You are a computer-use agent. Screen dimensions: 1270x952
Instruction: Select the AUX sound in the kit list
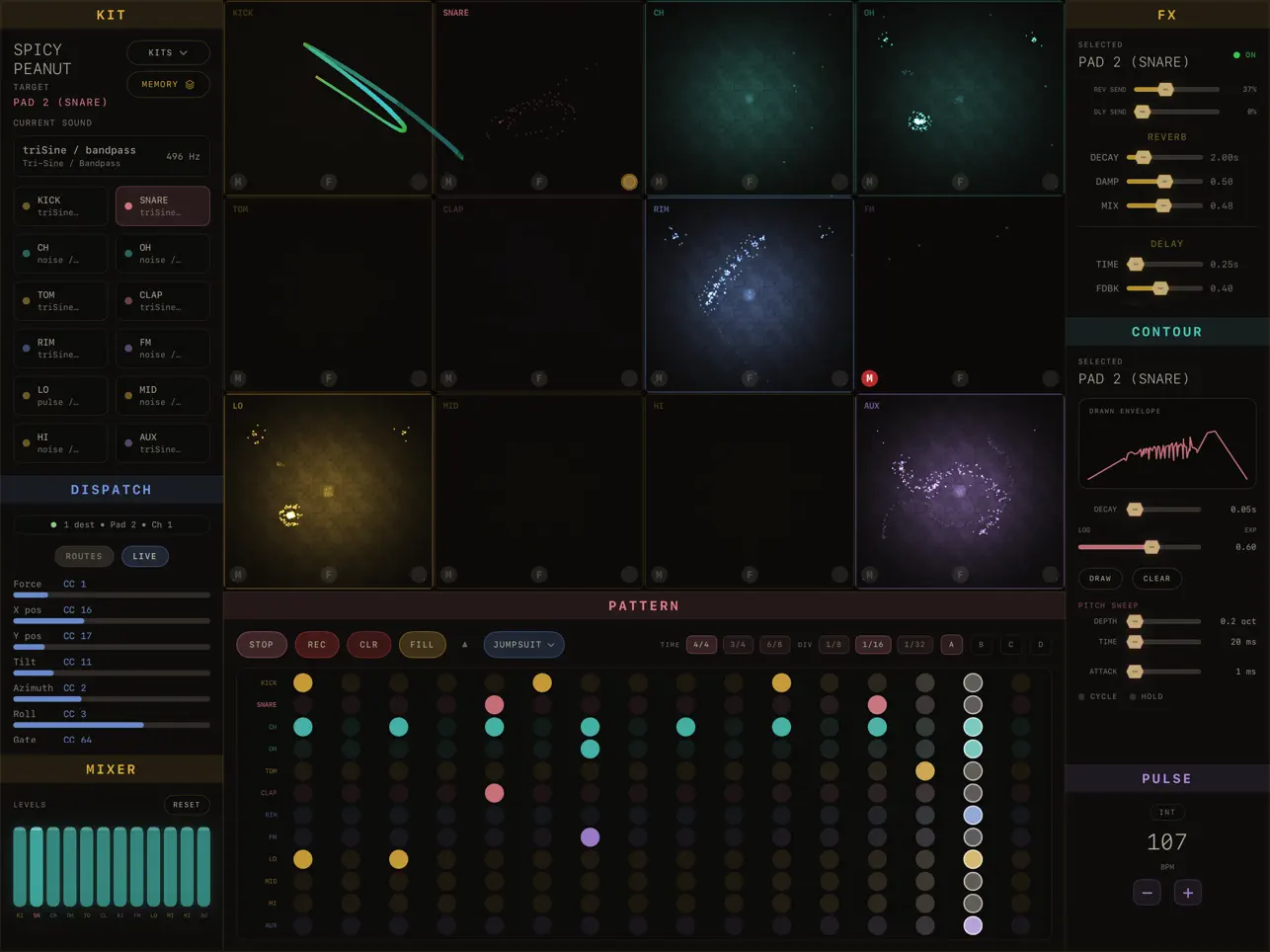tap(163, 443)
